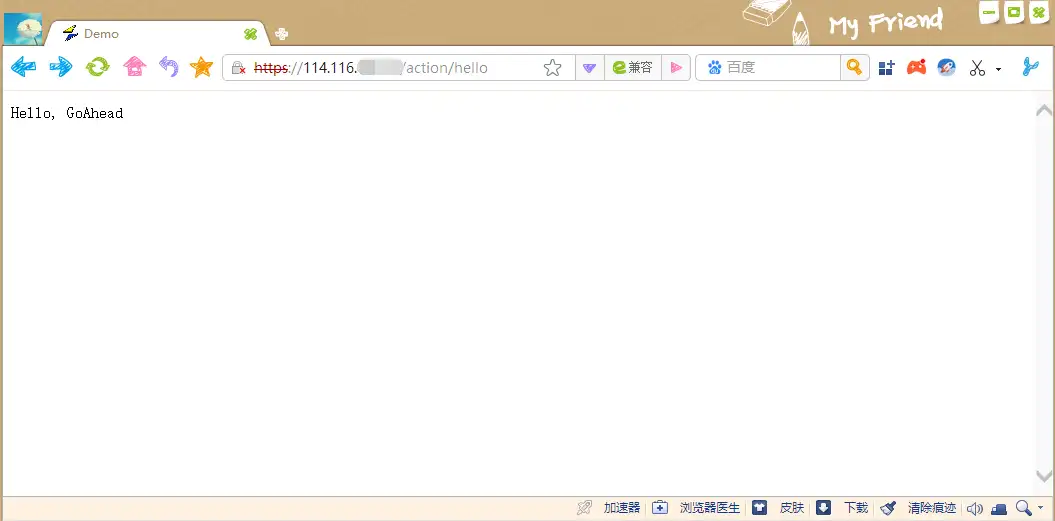Open a new tab with plus button
Viewport: 1055px width, 521px height.
[282, 34]
